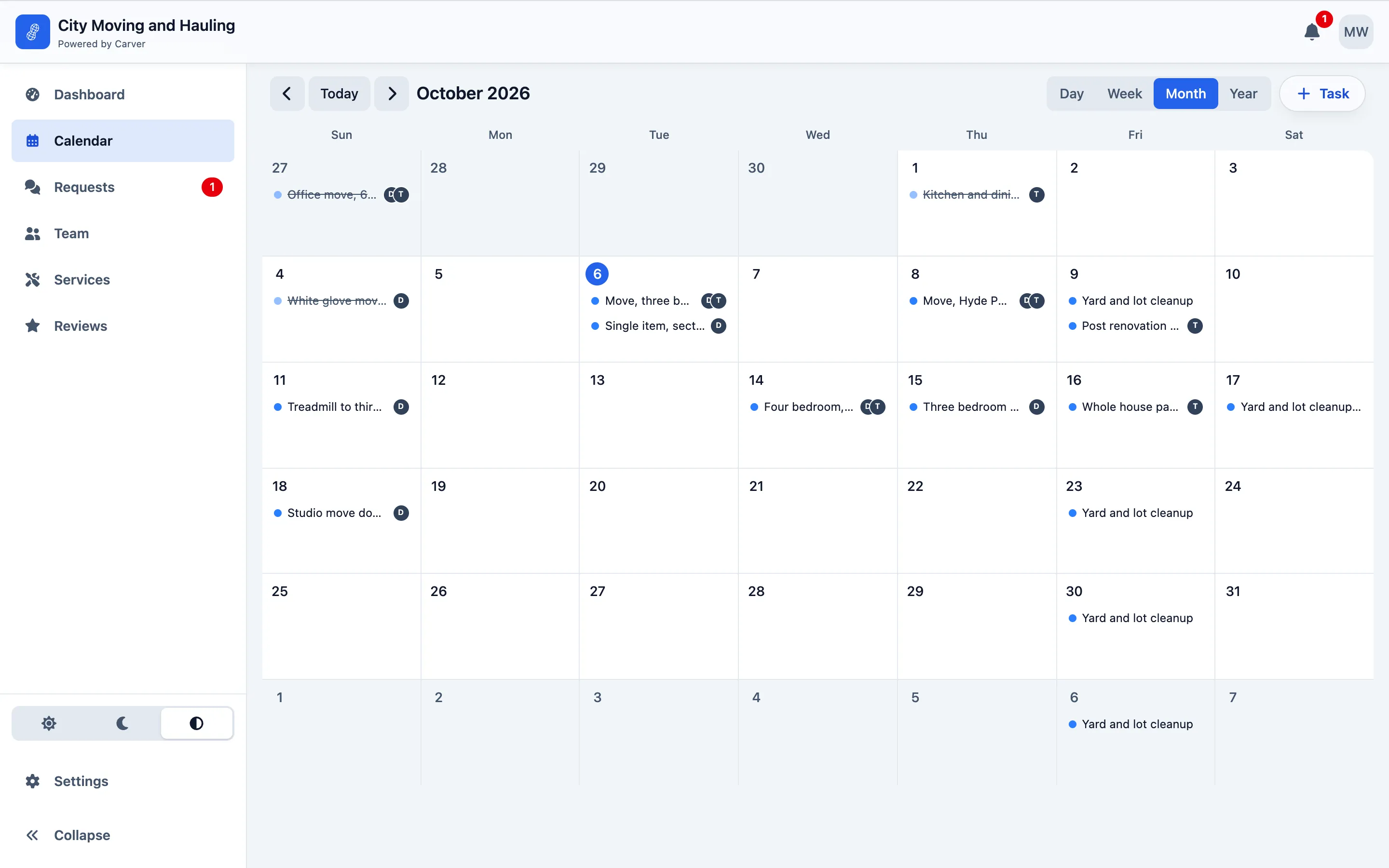Open 'Treadmill to thir...' task on Oct 11
This screenshot has height=868, width=1389.
tap(341, 407)
